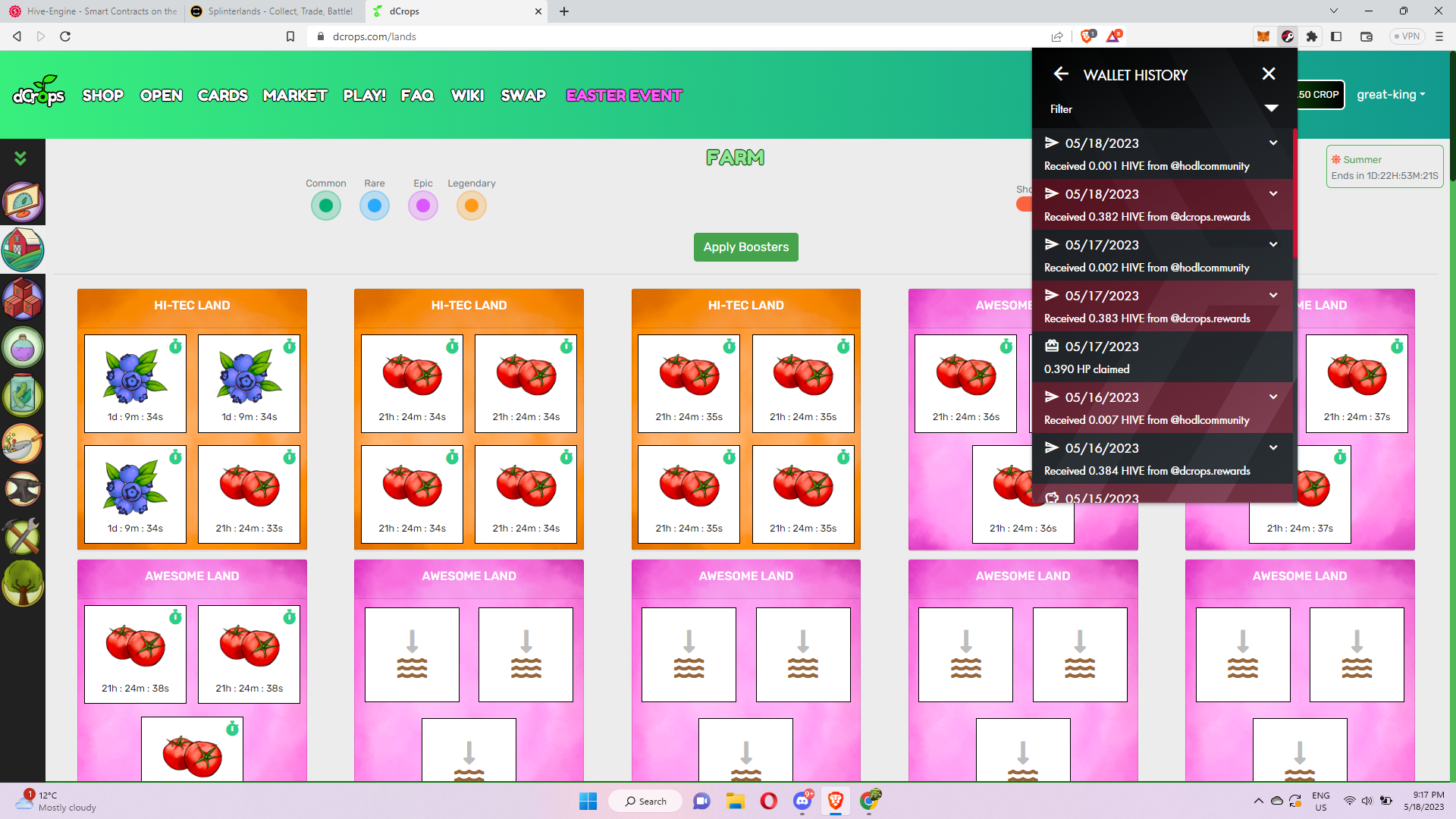Click the Apply Boosters button
The width and height of the screenshot is (1456, 819).
tap(746, 247)
